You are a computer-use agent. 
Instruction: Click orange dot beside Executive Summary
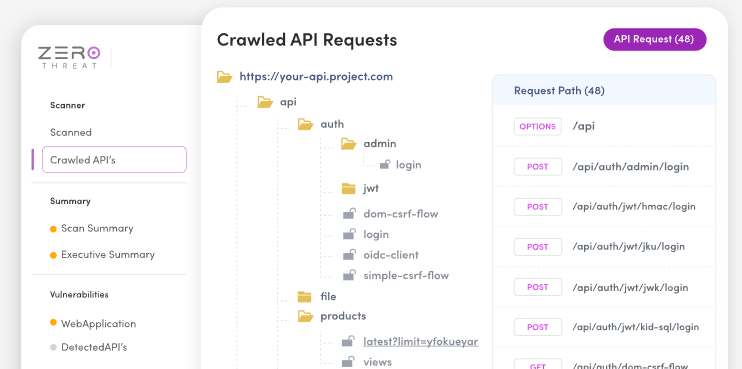coord(53,255)
